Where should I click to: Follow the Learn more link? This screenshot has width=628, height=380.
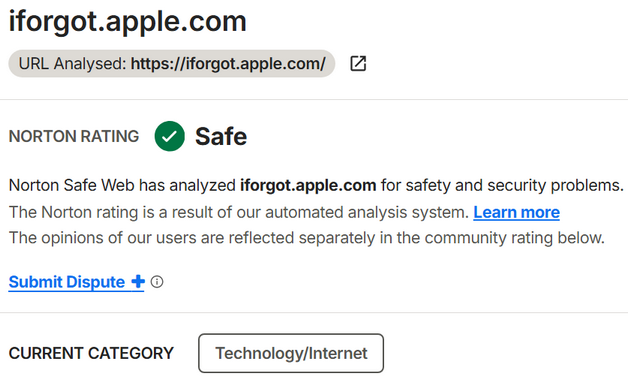tap(516, 212)
